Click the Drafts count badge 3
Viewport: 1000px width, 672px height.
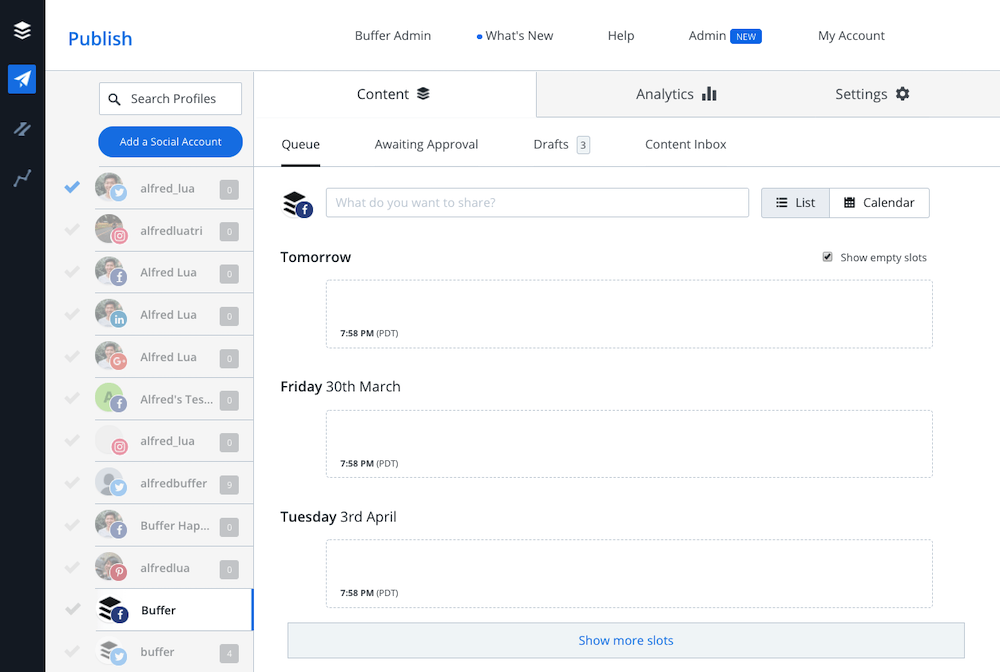pyautogui.click(x=583, y=145)
